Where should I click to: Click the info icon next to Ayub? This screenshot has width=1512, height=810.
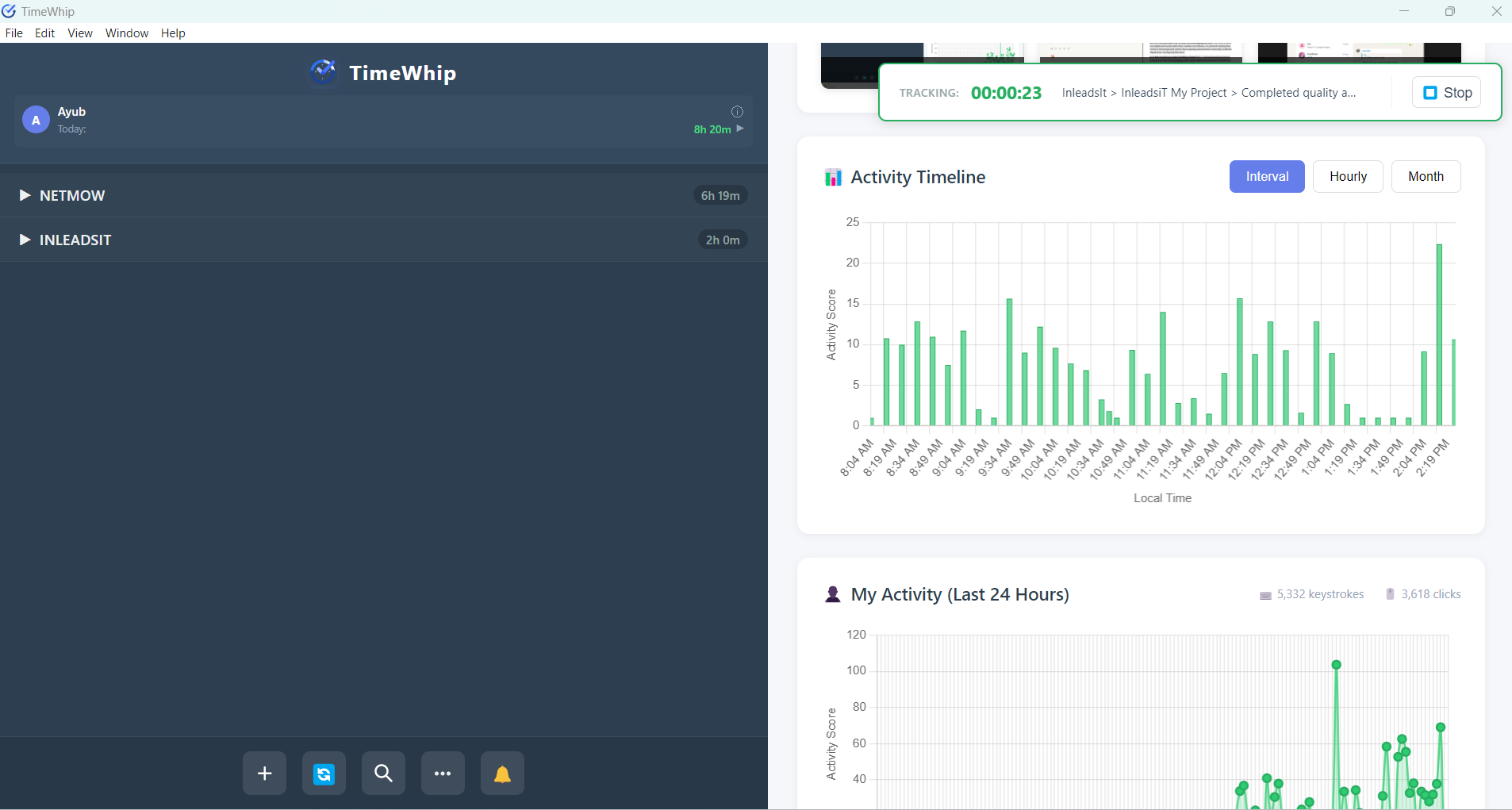737,112
